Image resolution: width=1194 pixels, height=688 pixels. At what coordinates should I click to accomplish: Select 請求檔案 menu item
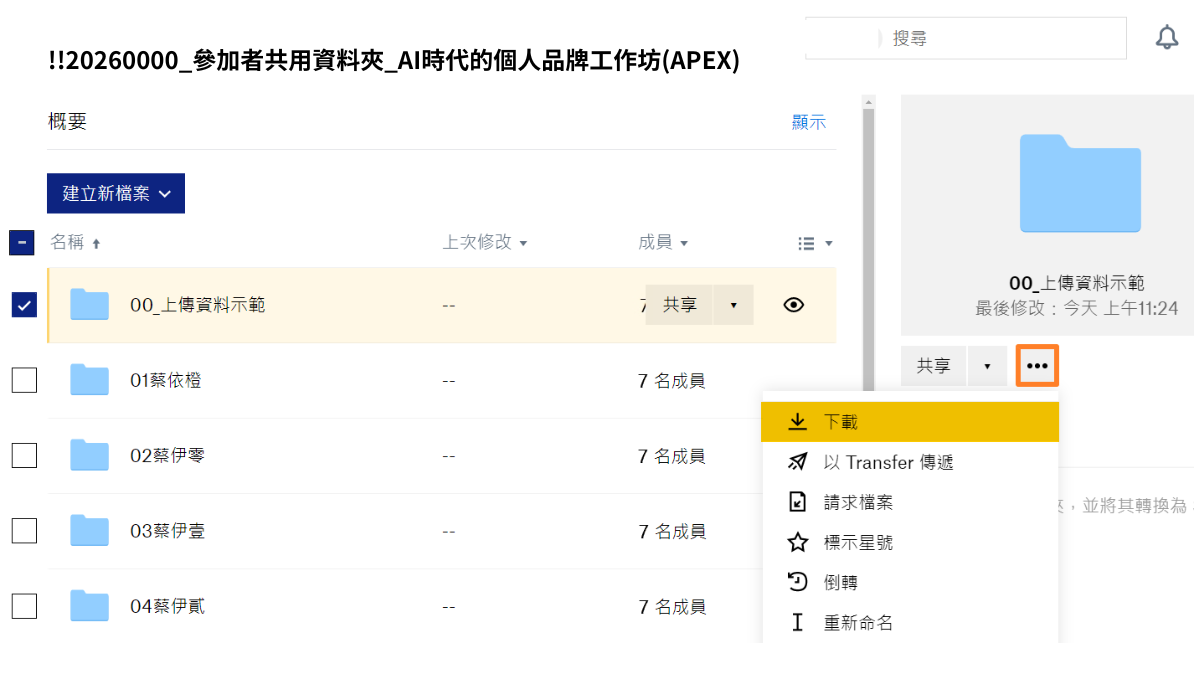[910, 502]
